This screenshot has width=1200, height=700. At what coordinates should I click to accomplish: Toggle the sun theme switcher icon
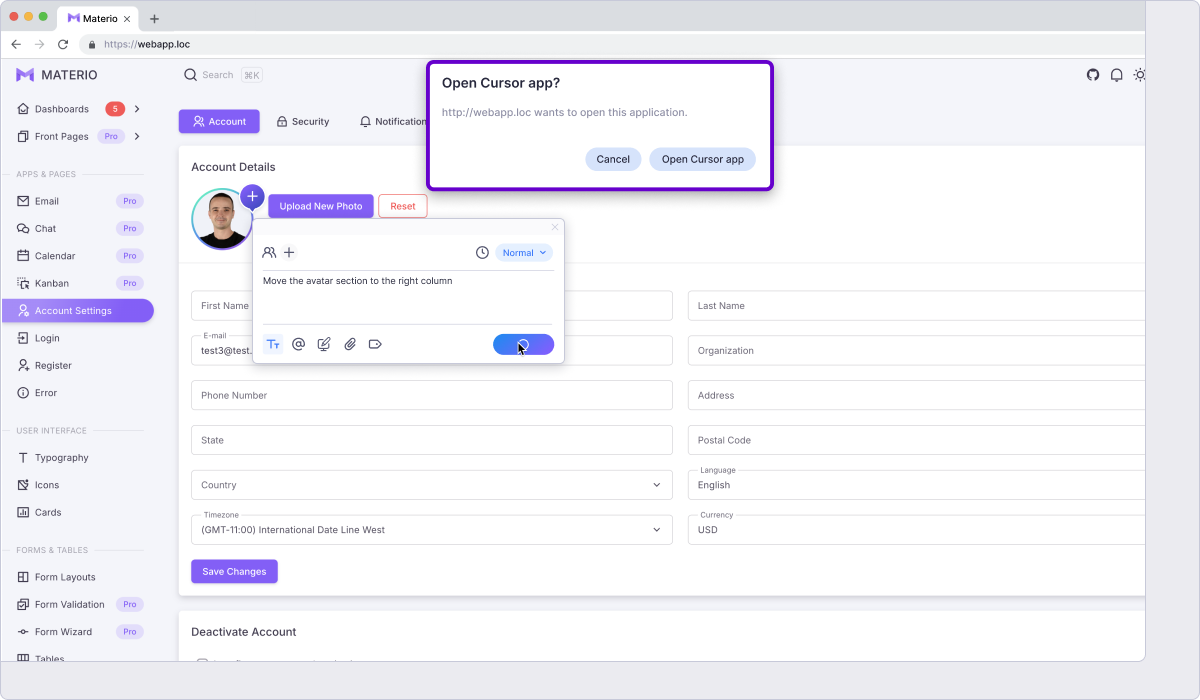click(x=1139, y=75)
